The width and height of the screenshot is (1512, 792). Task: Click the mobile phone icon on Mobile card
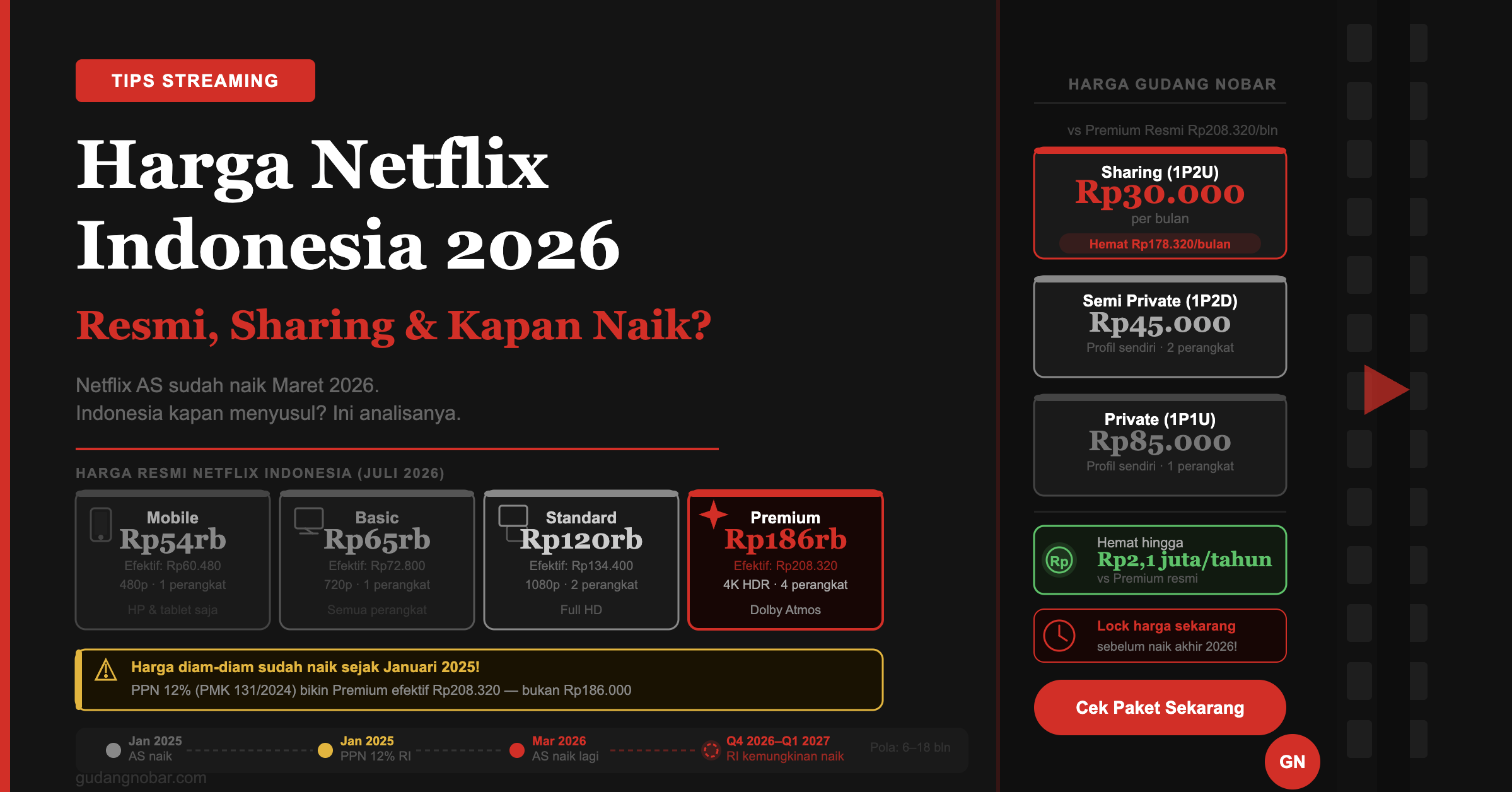101,525
